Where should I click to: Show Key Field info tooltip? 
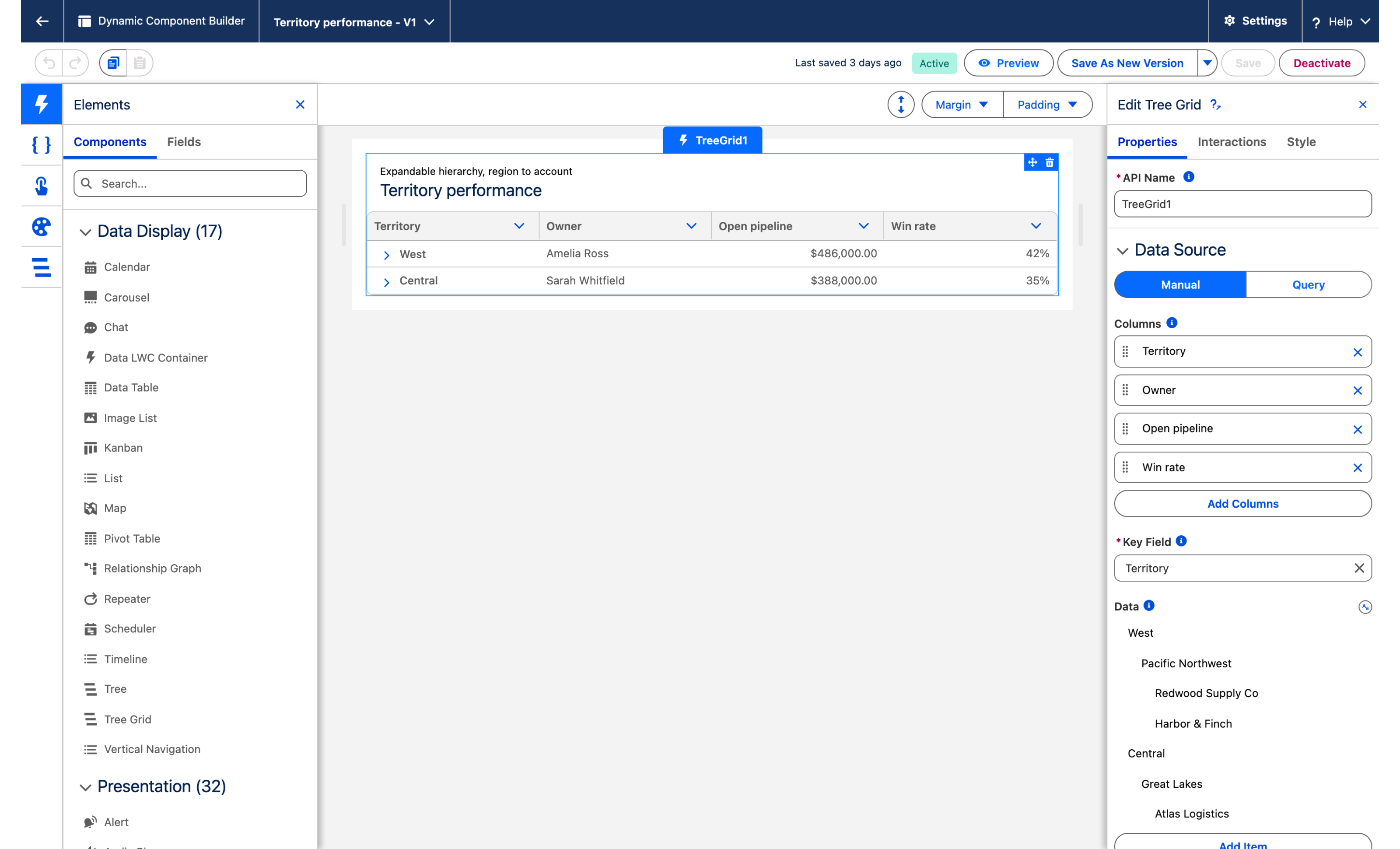click(x=1181, y=541)
